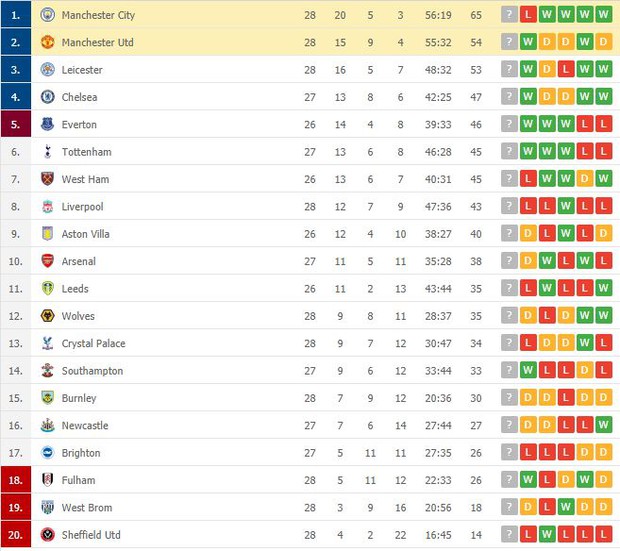Screen dimensions: 620x551
Task: Open the Aston Villa team link
Action: (x=85, y=234)
